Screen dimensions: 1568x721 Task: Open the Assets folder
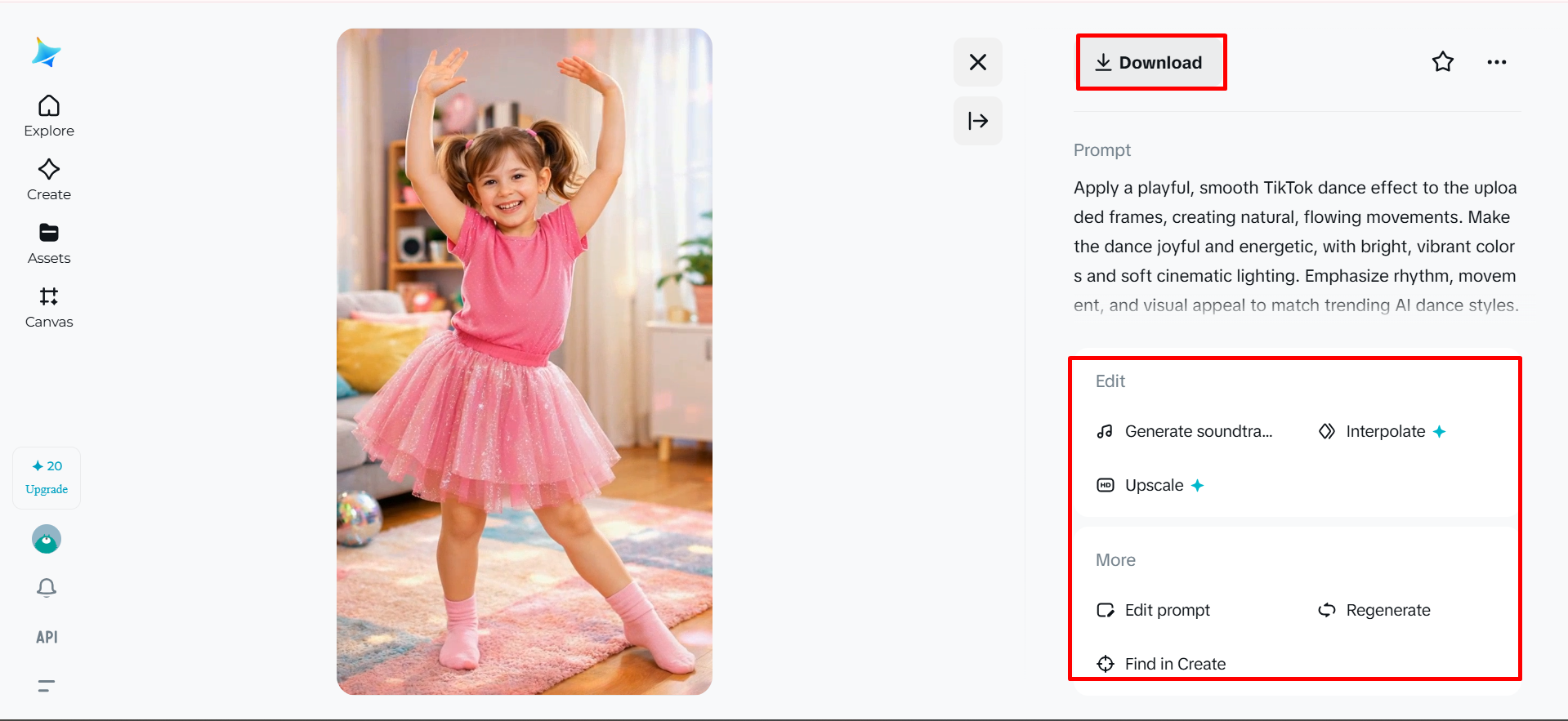coord(49,243)
